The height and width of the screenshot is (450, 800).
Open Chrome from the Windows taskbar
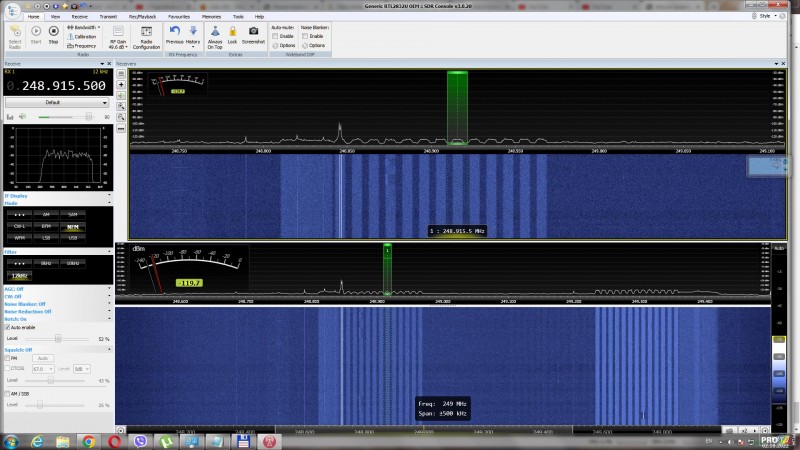click(88, 440)
